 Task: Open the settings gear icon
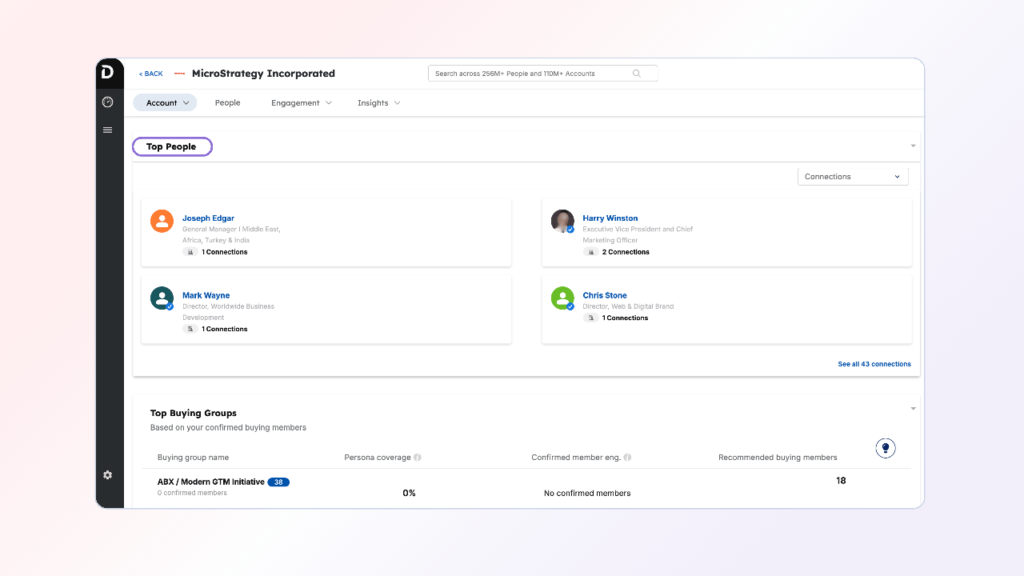pyautogui.click(x=107, y=475)
